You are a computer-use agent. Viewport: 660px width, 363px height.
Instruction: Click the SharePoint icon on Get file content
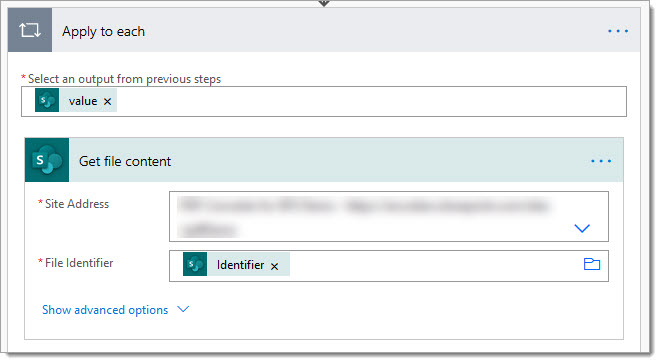coord(47,160)
